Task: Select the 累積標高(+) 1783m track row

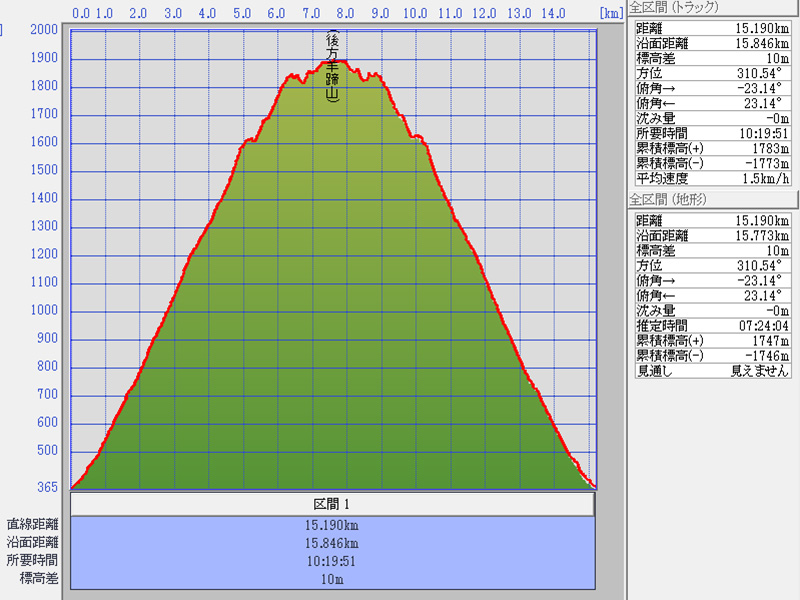Action: (x=714, y=149)
